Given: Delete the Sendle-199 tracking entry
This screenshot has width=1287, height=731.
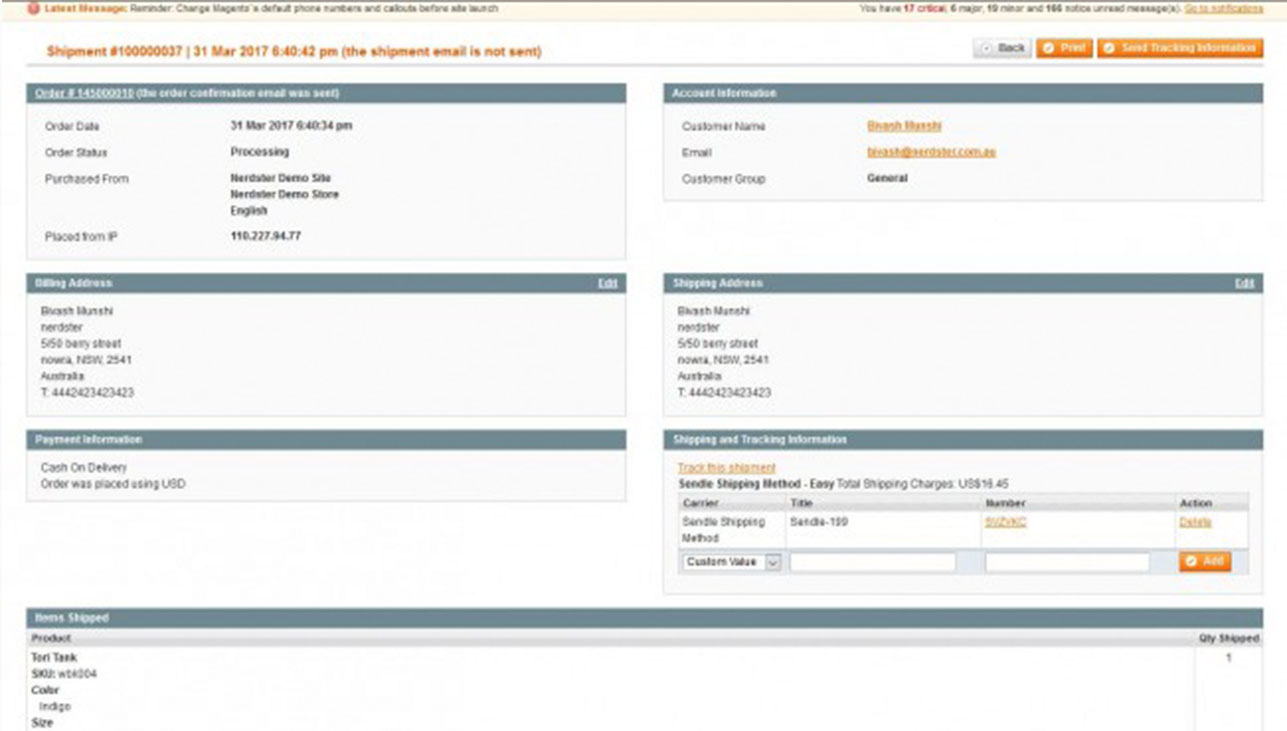Looking at the screenshot, I should click(x=1194, y=521).
